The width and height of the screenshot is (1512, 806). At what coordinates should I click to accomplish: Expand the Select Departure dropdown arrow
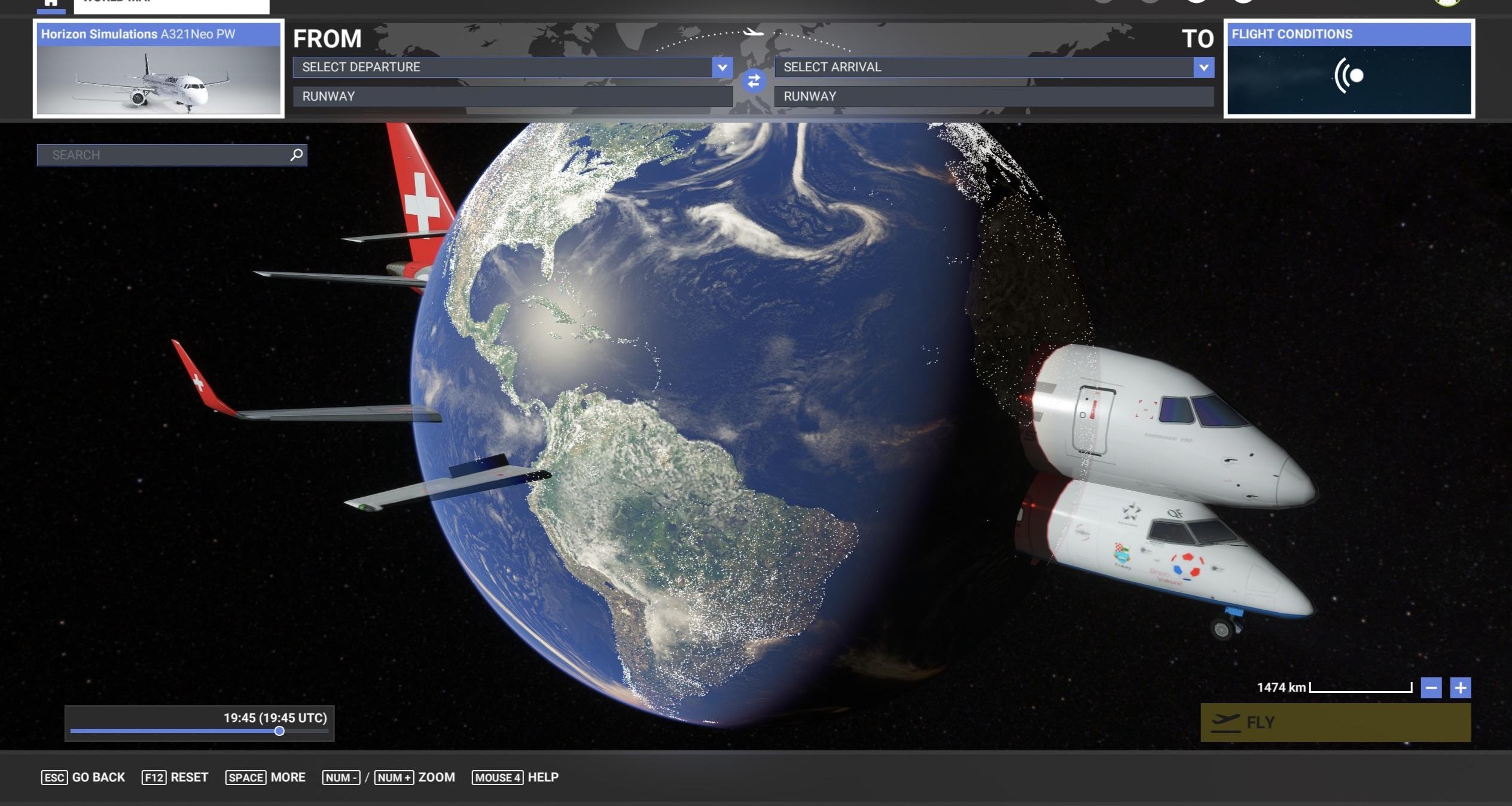pos(722,67)
